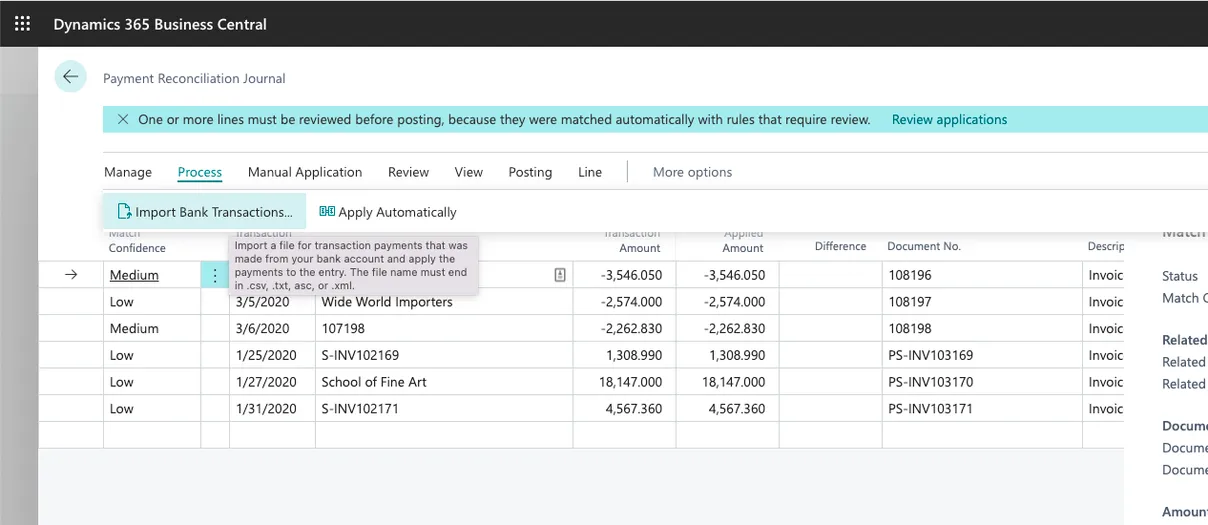The width and height of the screenshot is (1208, 525).
Task: Open the Line menu
Action: click(590, 172)
